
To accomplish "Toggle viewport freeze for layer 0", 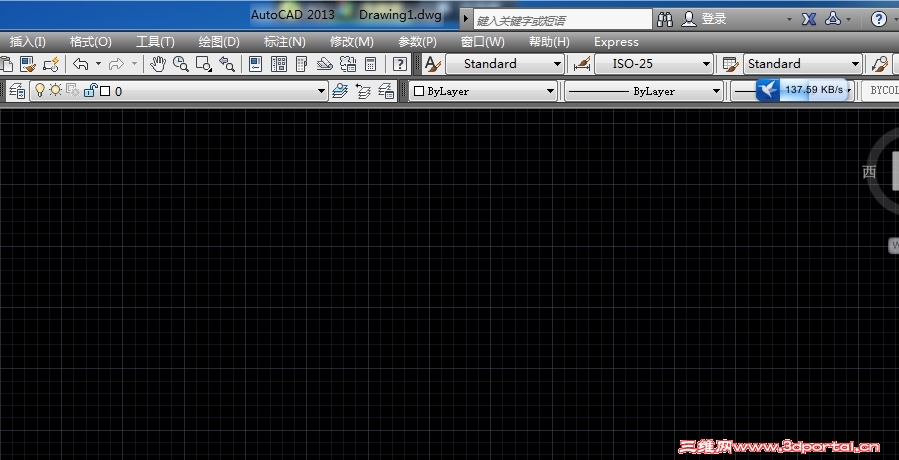I will click(73, 90).
